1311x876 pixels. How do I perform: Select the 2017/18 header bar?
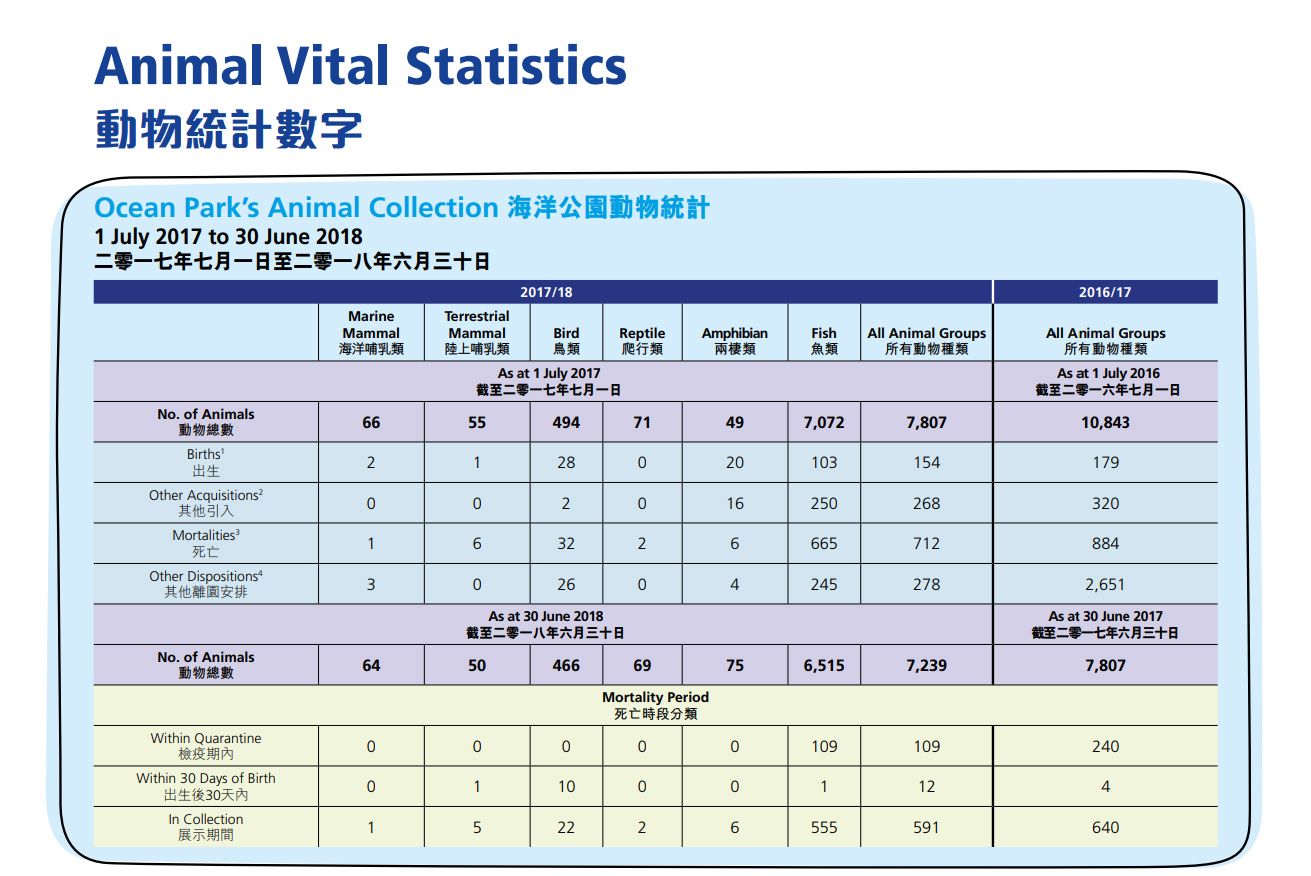[x=546, y=292]
